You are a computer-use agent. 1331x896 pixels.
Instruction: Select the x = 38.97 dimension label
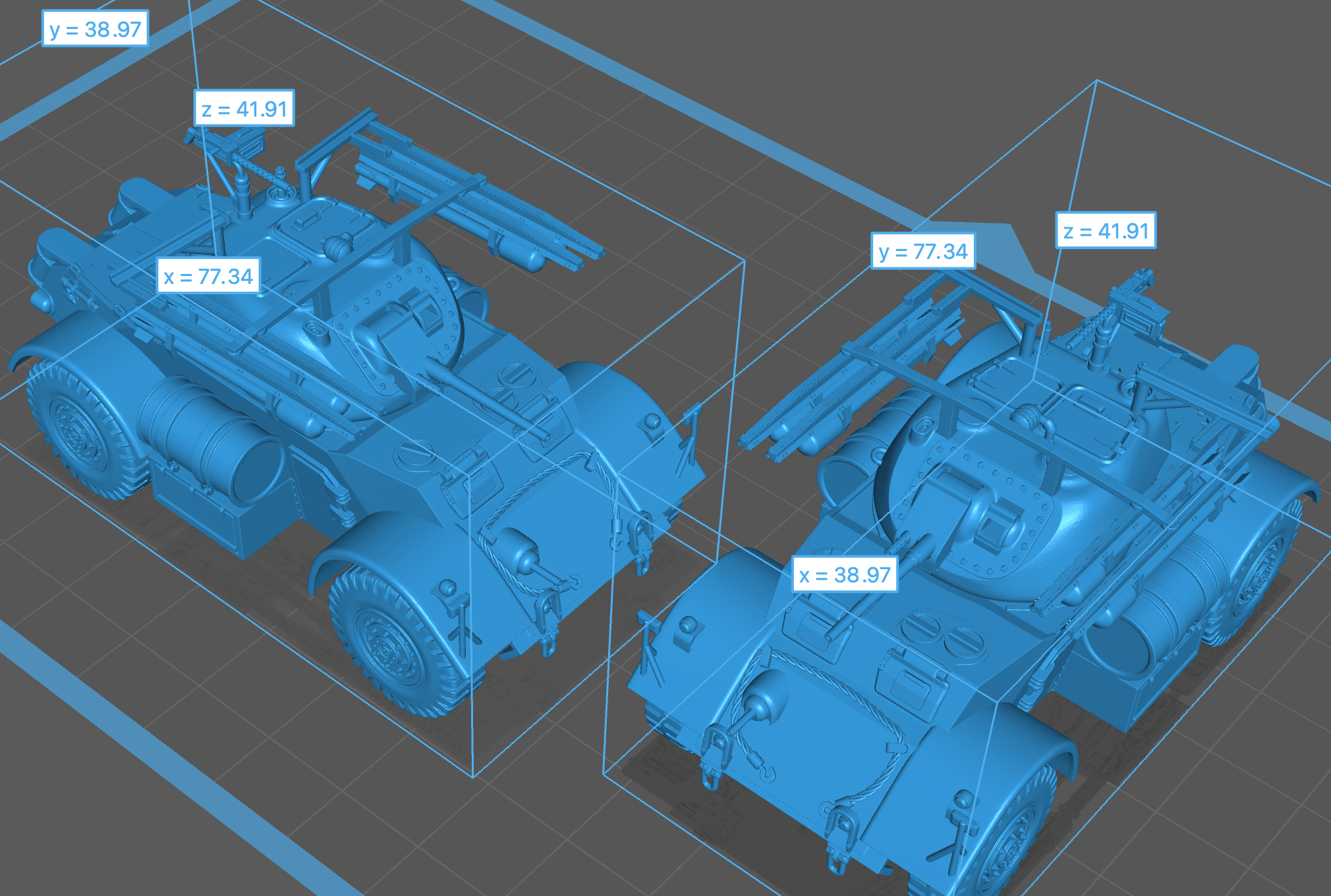(x=845, y=574)
